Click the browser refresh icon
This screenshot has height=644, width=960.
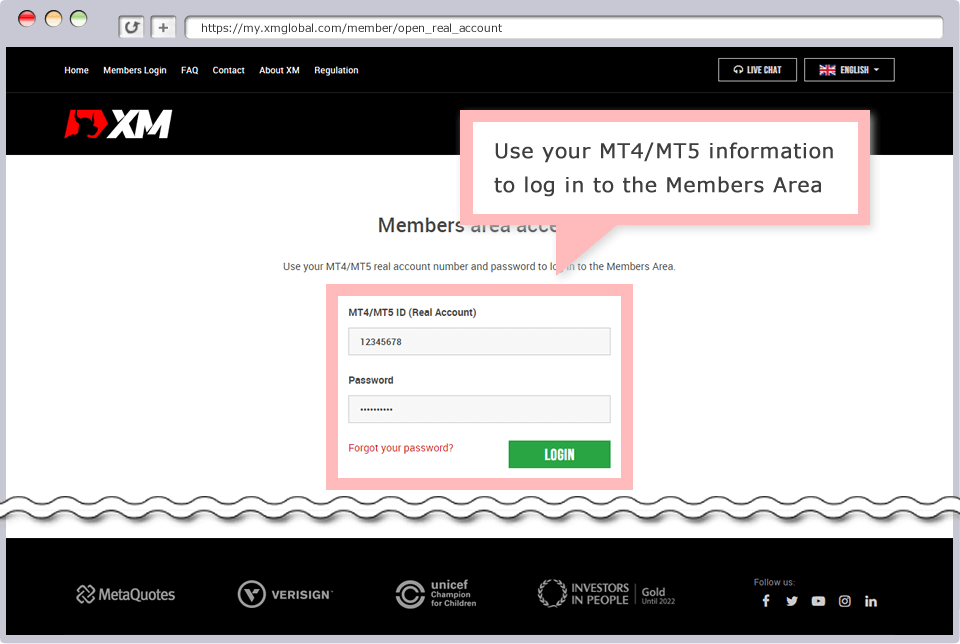click(x=131, y=27)
